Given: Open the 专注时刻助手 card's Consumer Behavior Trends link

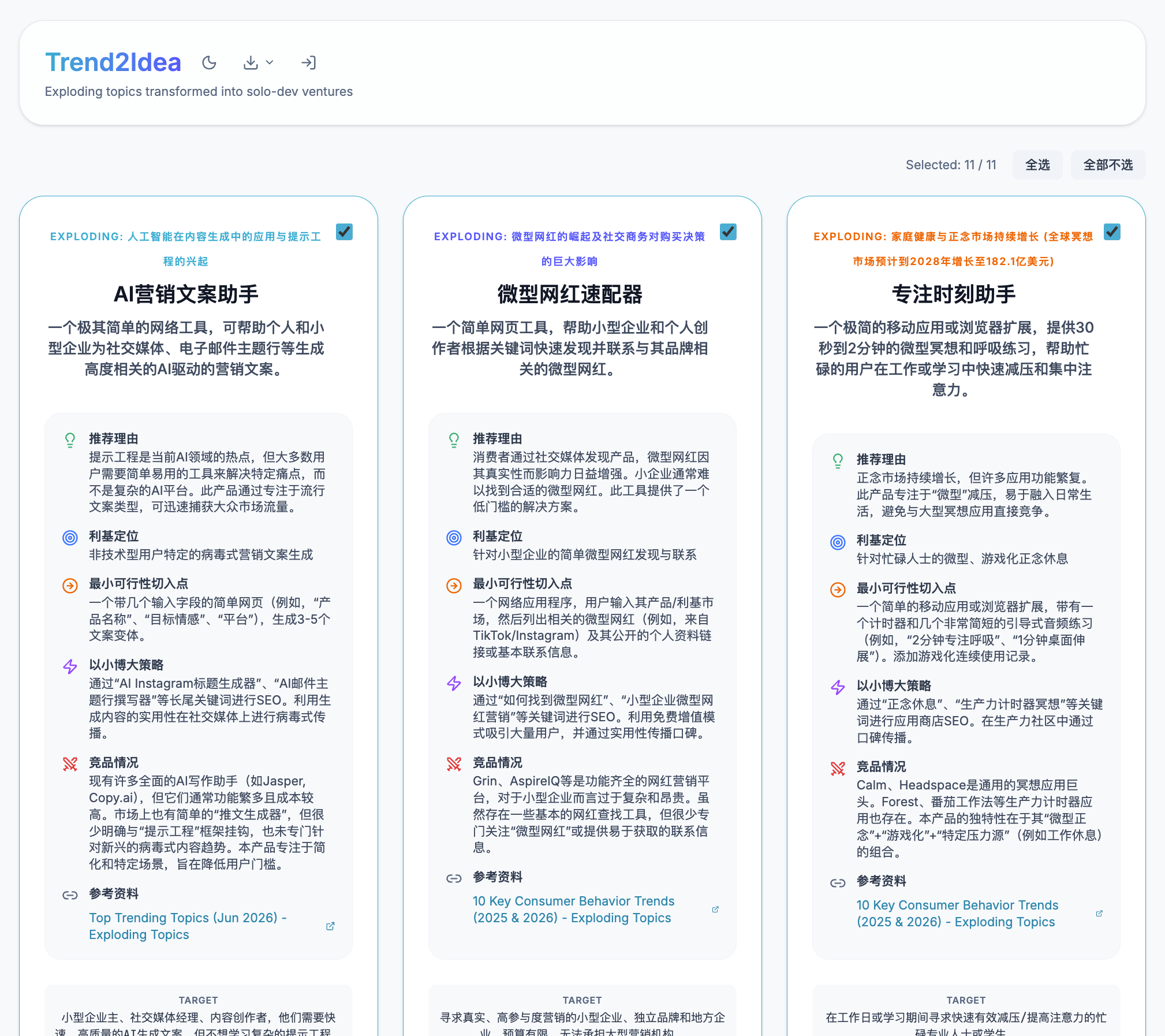Looking at the screenshot, I should (958, 914).
